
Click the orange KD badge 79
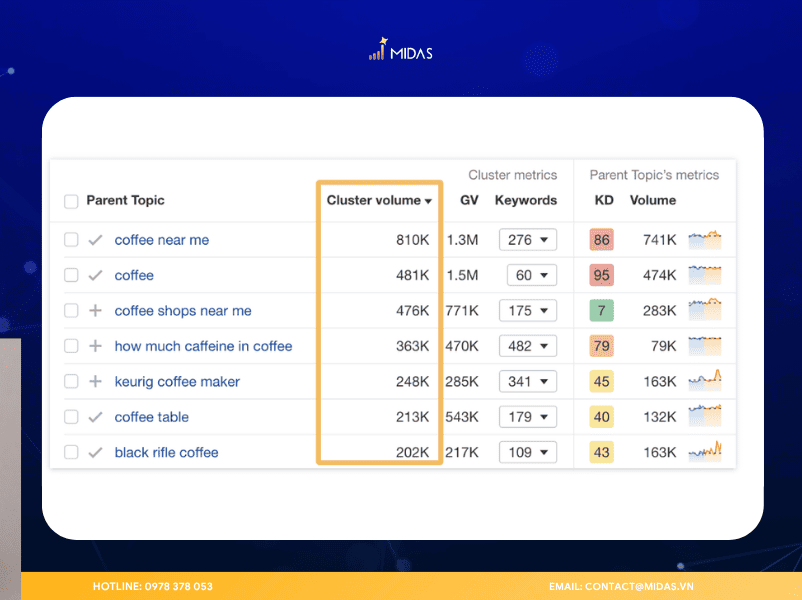602,346
